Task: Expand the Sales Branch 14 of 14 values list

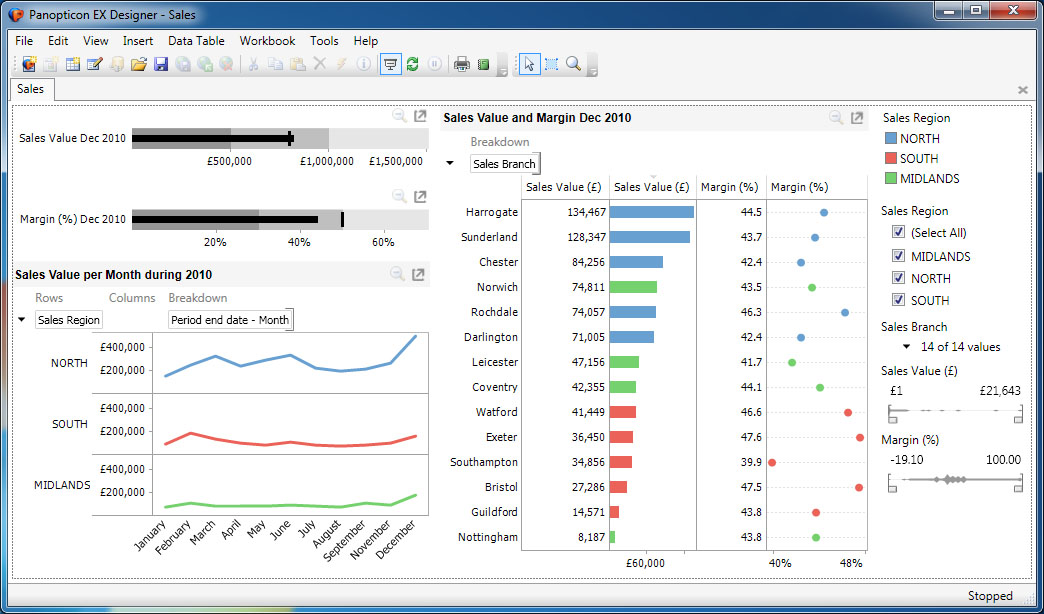Action: click(x=906, y=347)
